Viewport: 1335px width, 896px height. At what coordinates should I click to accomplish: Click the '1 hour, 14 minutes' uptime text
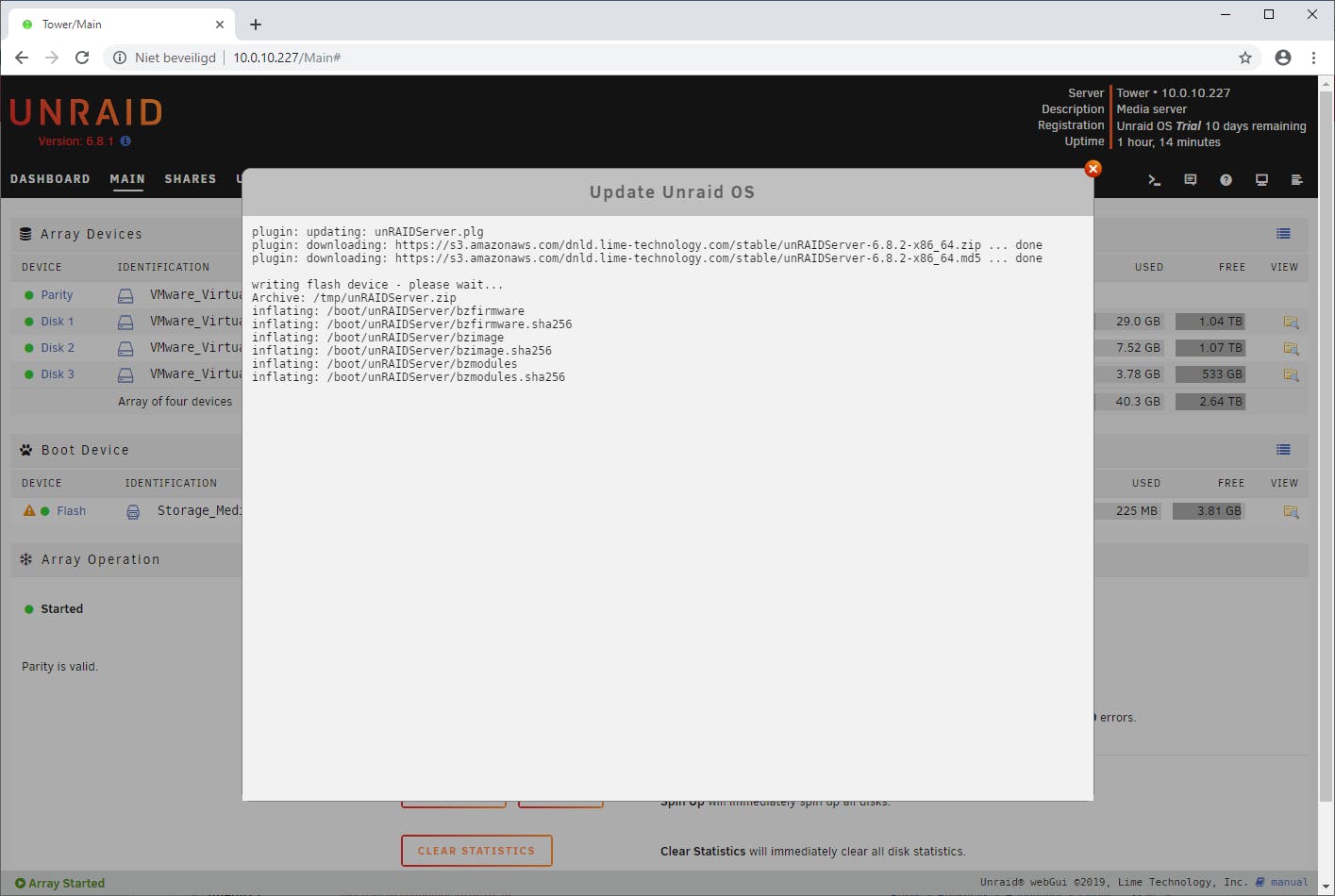click(1169, 142)
